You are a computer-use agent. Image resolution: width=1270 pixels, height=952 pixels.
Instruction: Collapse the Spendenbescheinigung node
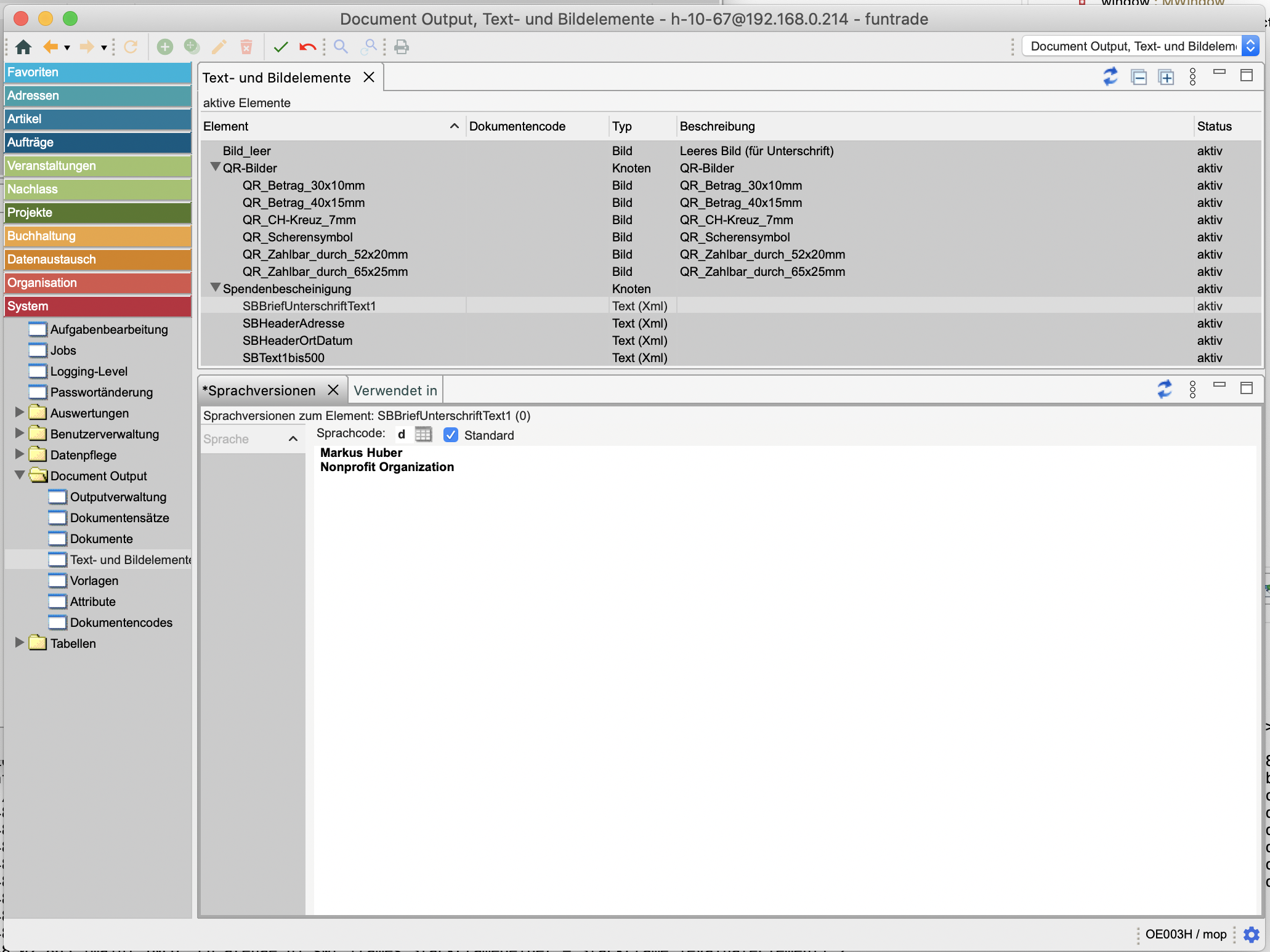216,288
